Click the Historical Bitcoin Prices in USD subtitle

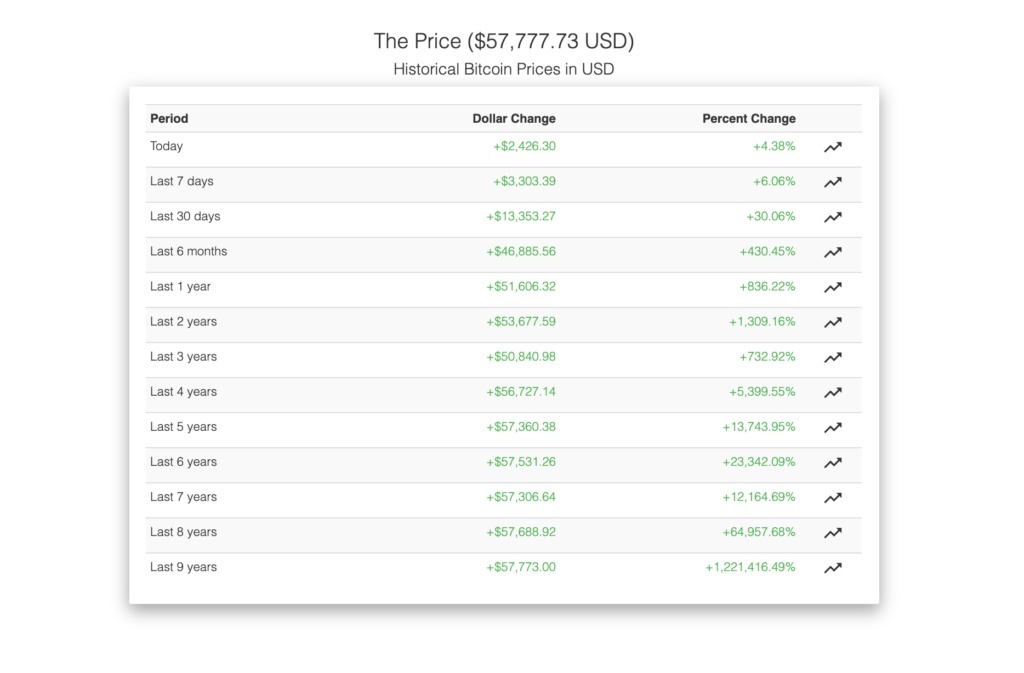click(504, 70)
